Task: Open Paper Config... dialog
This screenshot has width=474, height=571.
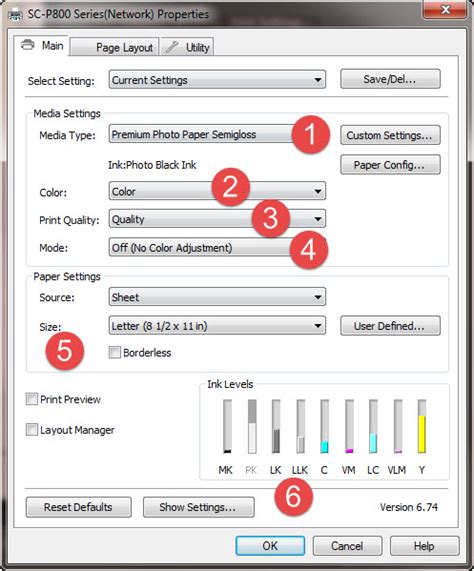Action: (390, 165)
